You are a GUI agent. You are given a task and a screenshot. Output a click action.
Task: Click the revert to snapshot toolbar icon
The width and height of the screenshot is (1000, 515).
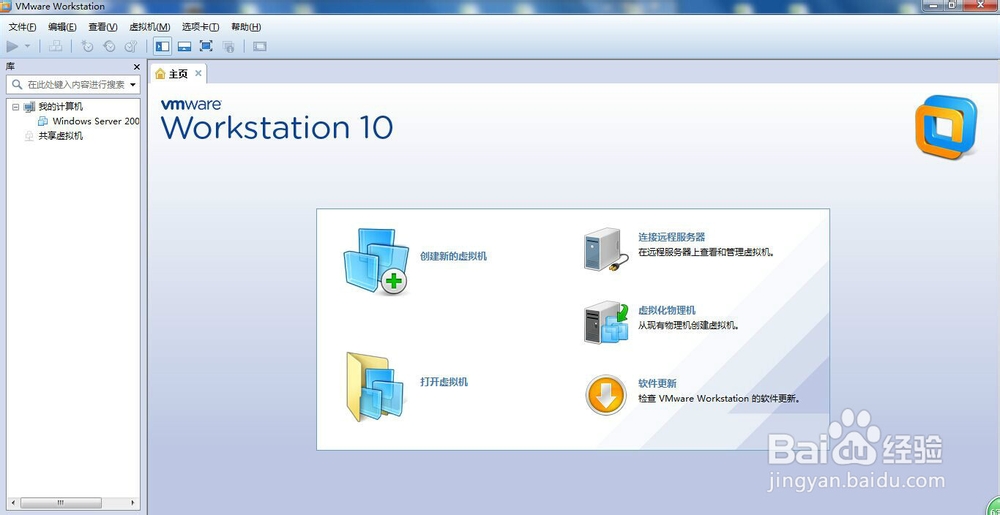[x=109, y=46]
